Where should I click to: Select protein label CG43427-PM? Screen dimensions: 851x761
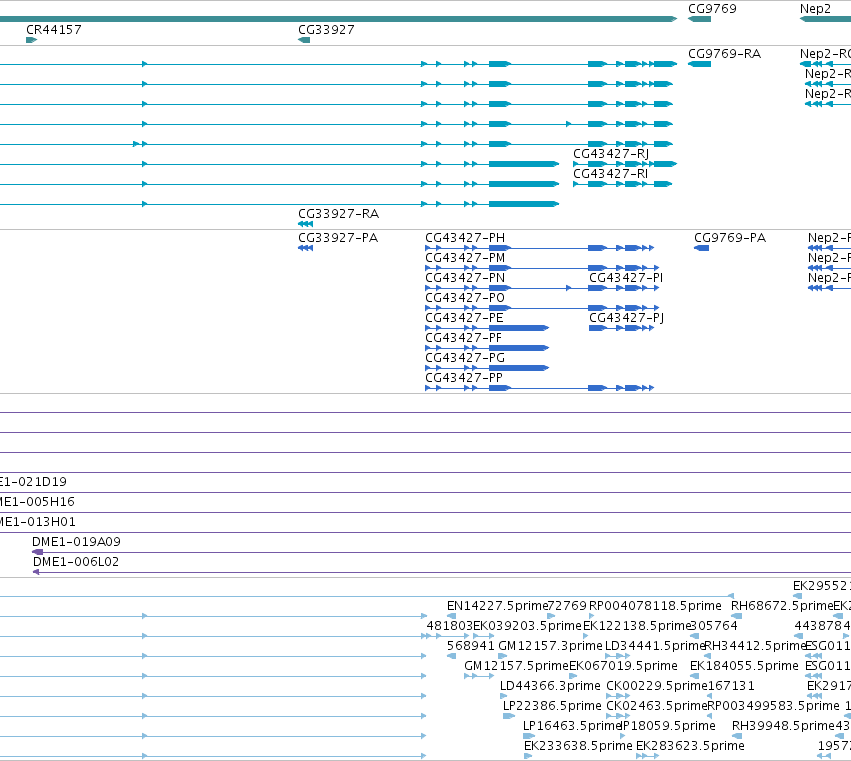pyautogui.click(x=465, y=258)
